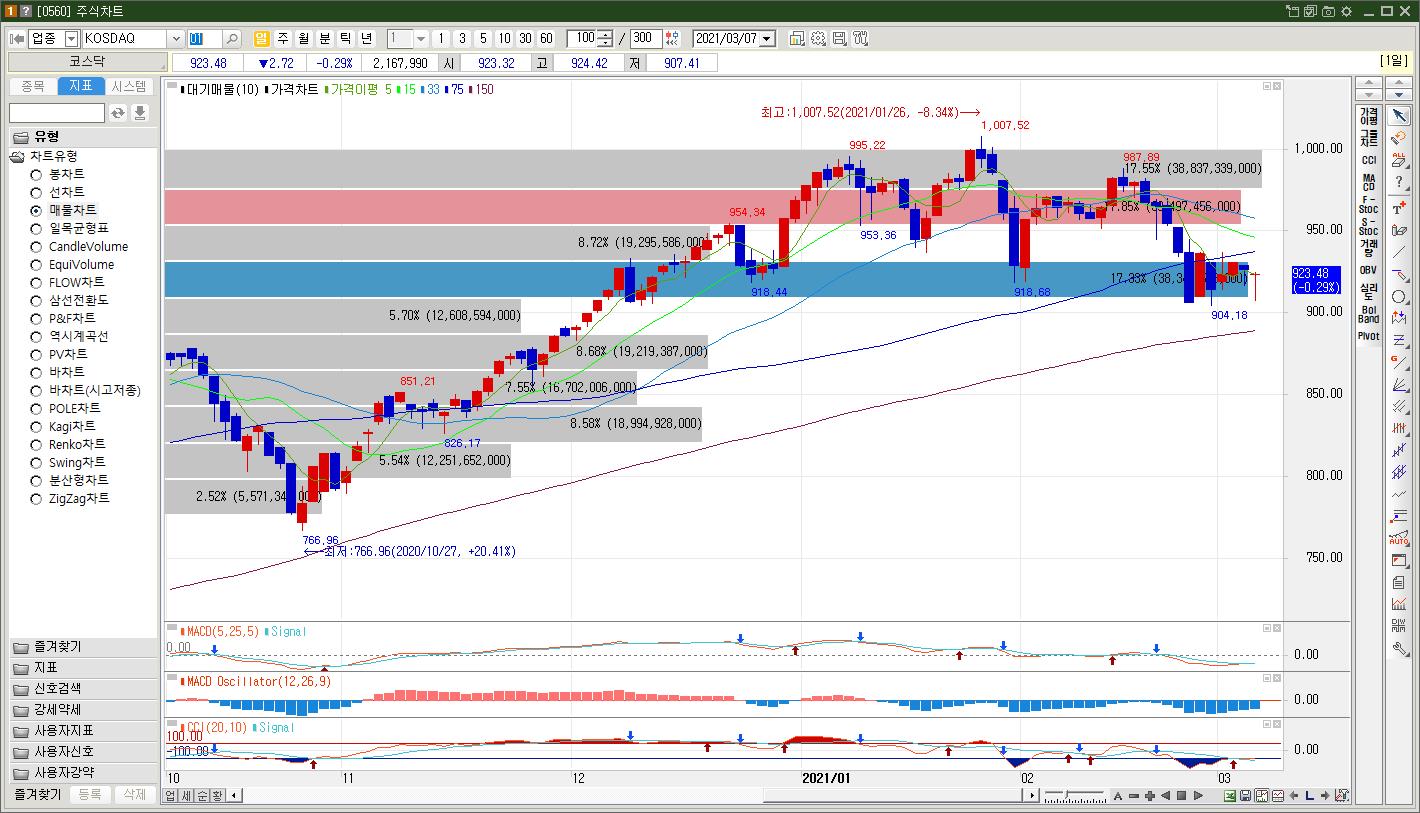Expand the 즐겨찾기 folder section
The height and width of the screenshot is (813, 1420).
[x=83, y=647]
